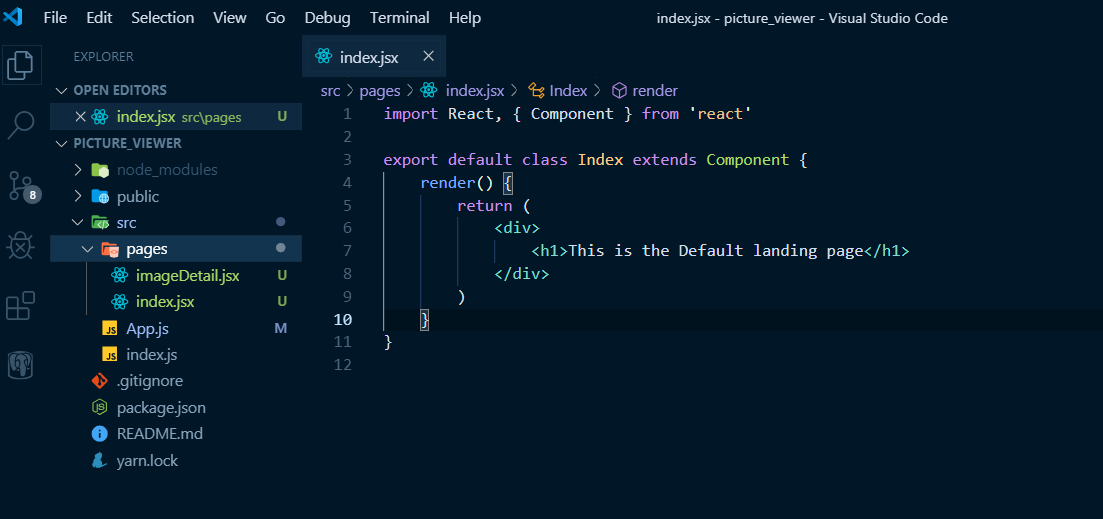1103x519 pixels.
Task: Click method cube icon beside render breadcrumb
Action: click(x=619, y=90)
